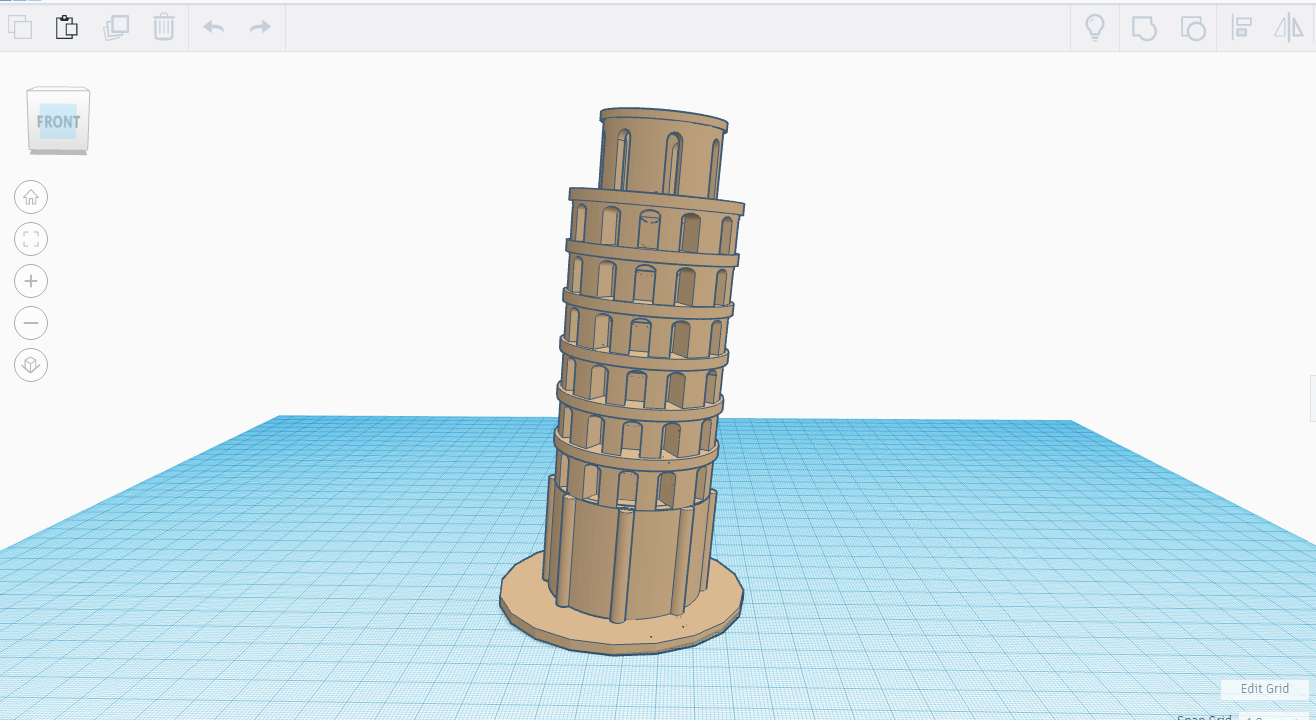Group the selected shapes
The height and width of the screenshot is (720, 1316).
pos(1143,27)
